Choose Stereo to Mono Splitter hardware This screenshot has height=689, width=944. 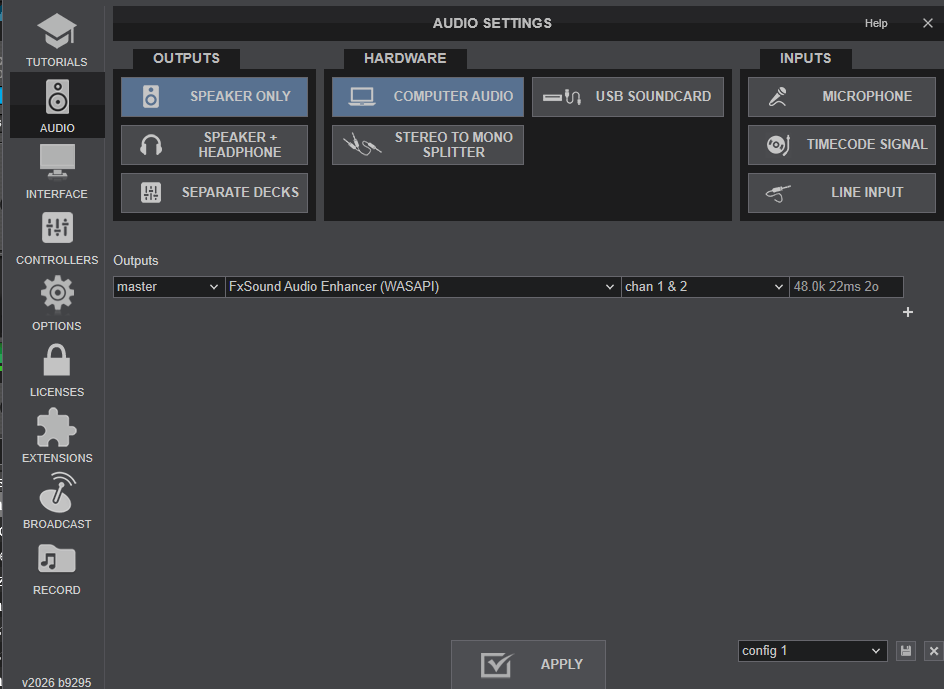427,145
